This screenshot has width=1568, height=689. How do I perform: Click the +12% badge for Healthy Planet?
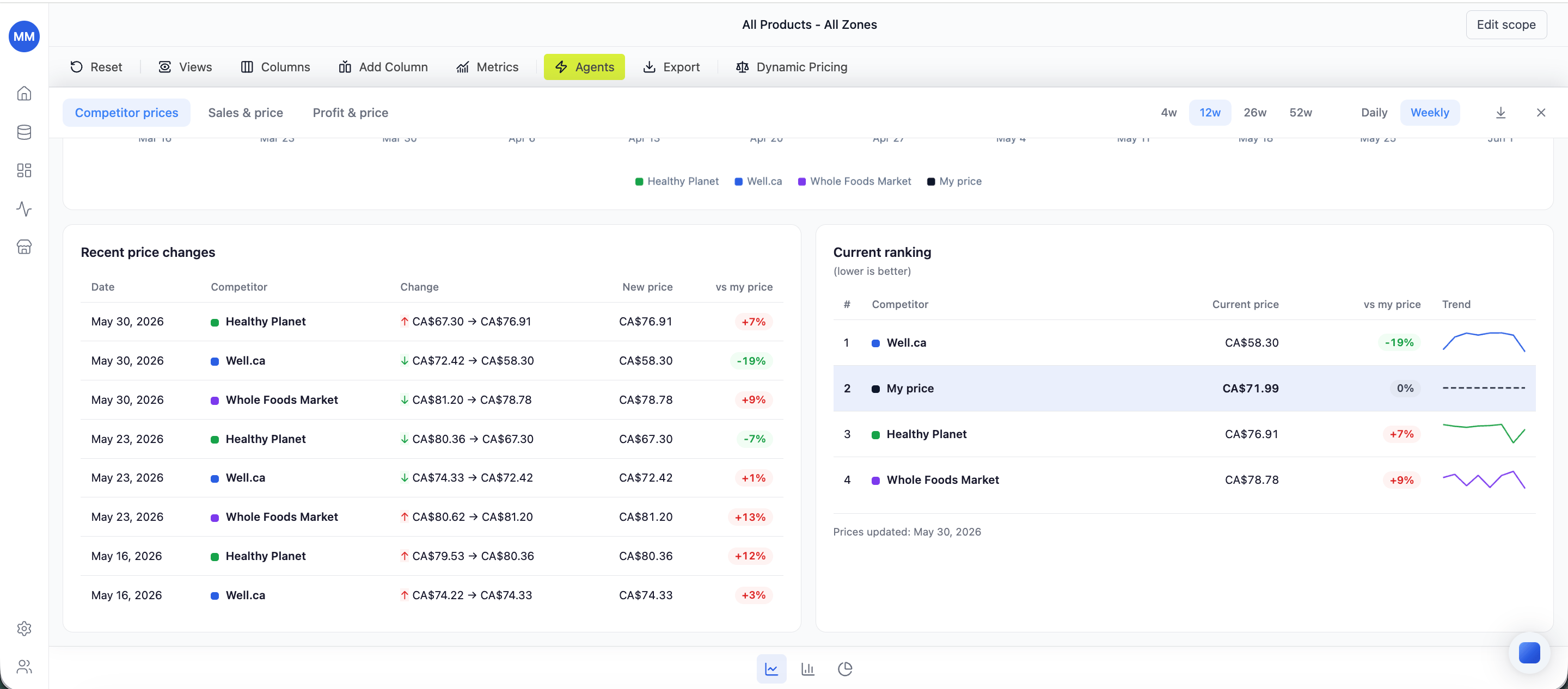pos(750,556)
